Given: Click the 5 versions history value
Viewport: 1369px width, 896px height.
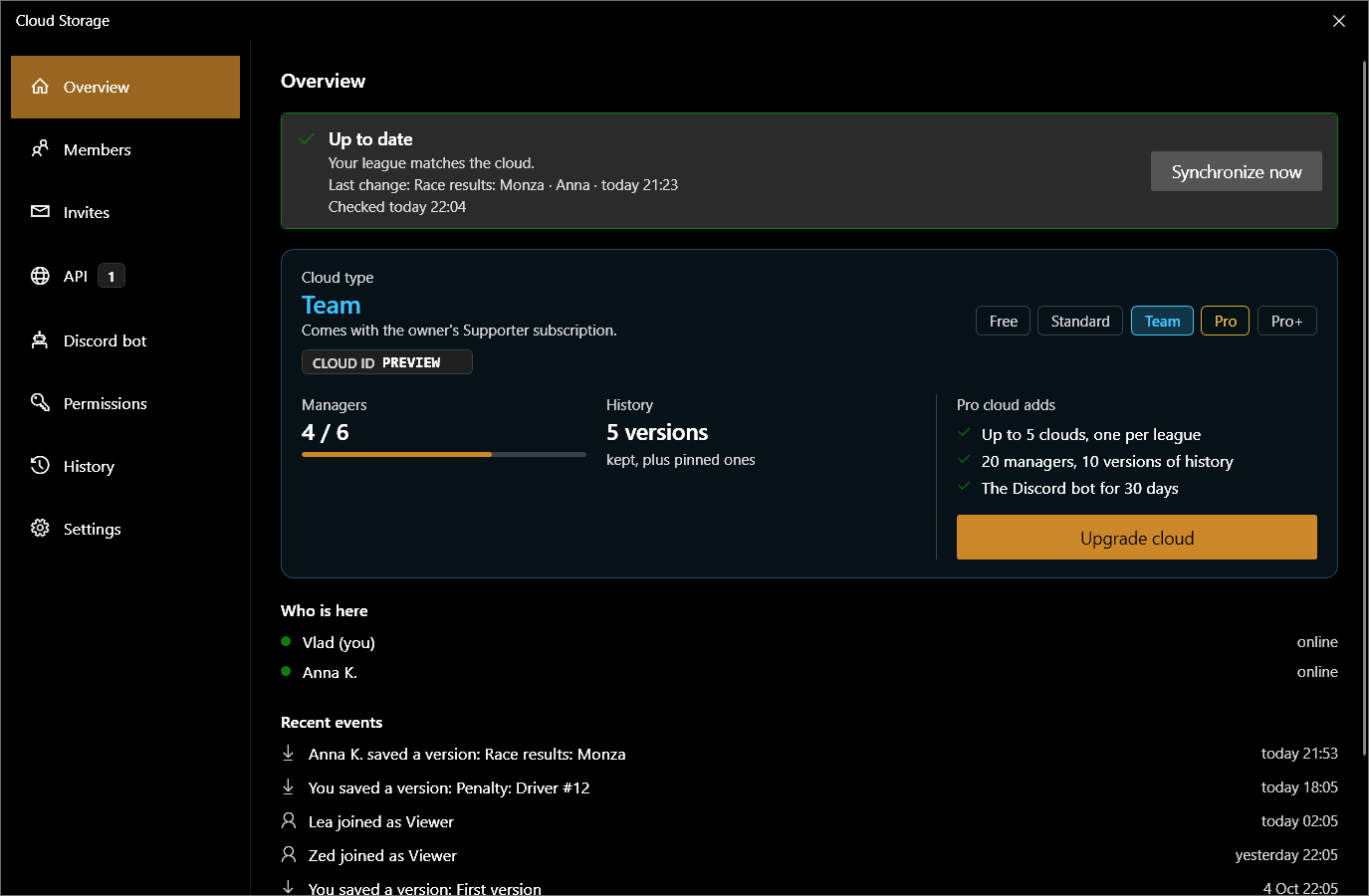Looking at the screenshot, I should [657, 432].
